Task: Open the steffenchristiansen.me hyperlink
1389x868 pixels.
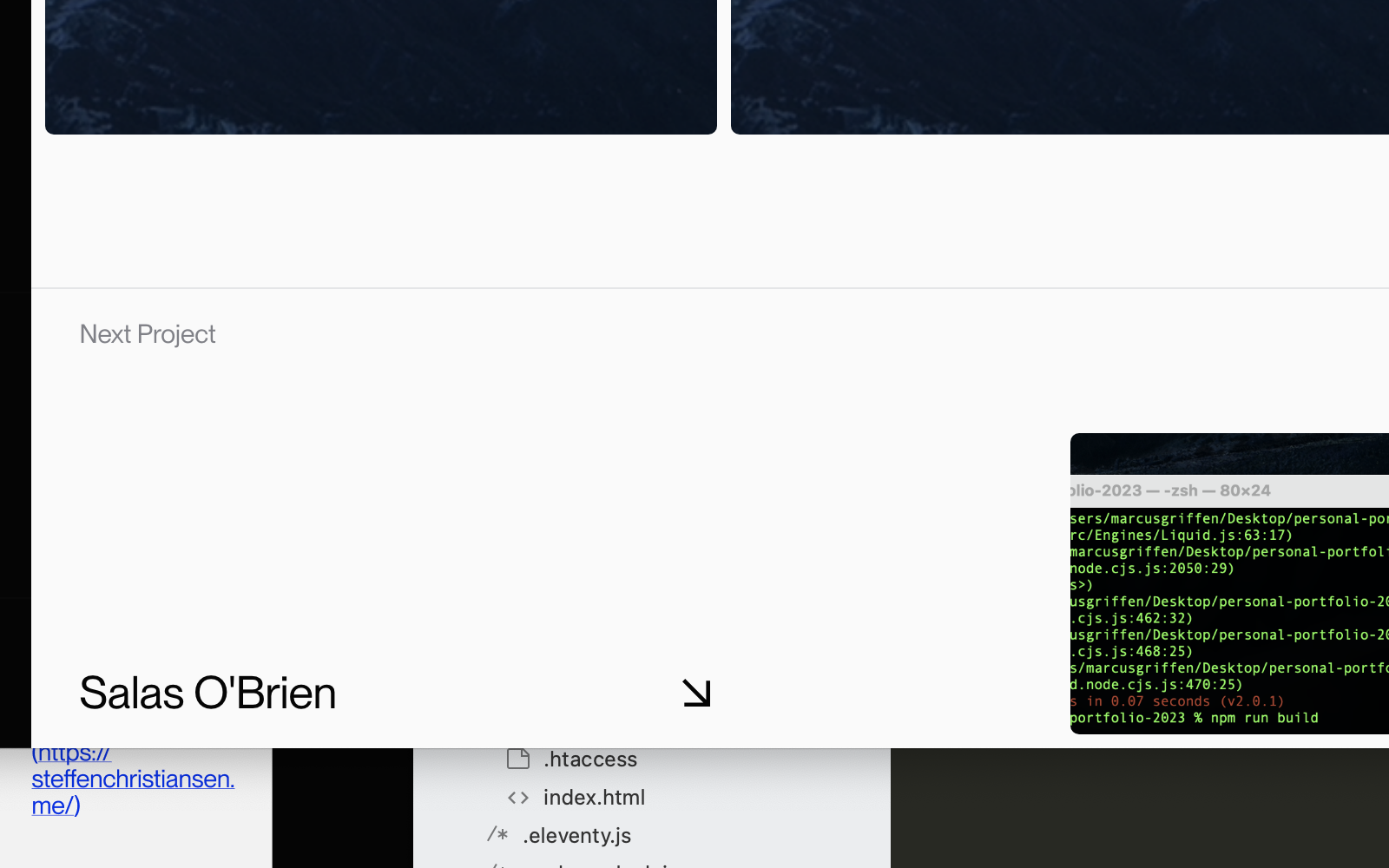Action: click(133, 779)
